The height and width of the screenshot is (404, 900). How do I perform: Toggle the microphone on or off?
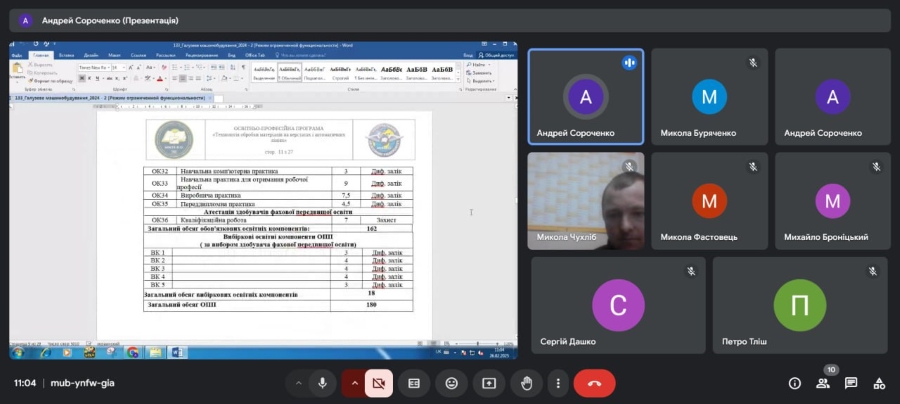322,383
